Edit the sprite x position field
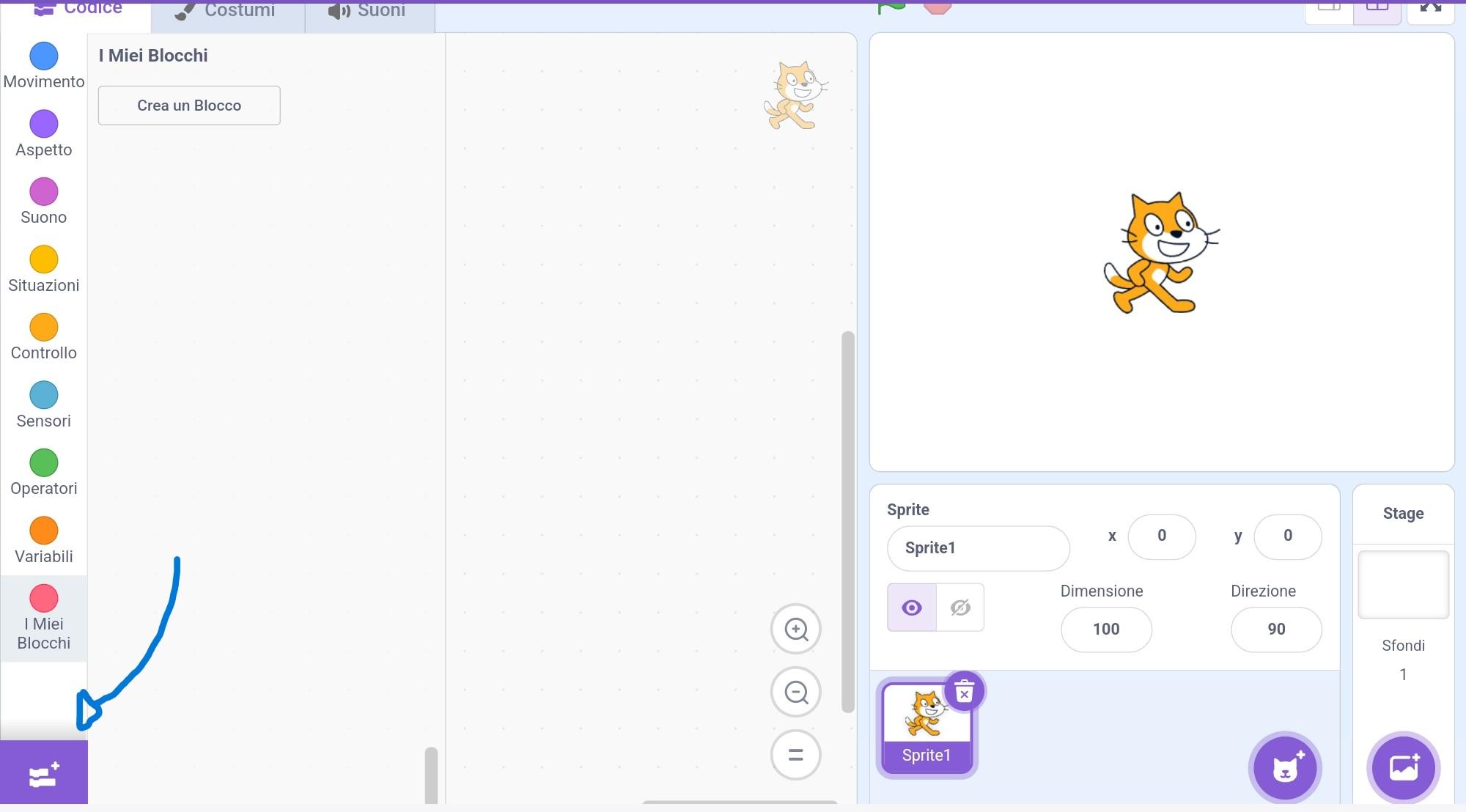This screenshot has height=812, width=1466. (1162, 536)
